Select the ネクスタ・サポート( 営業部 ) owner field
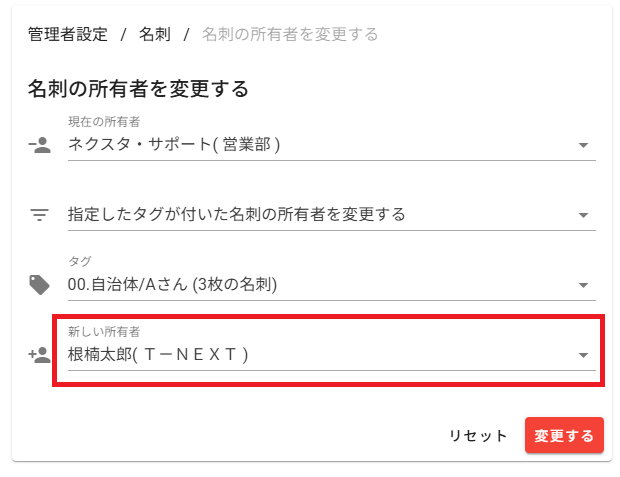 click(x=300, y=144)
